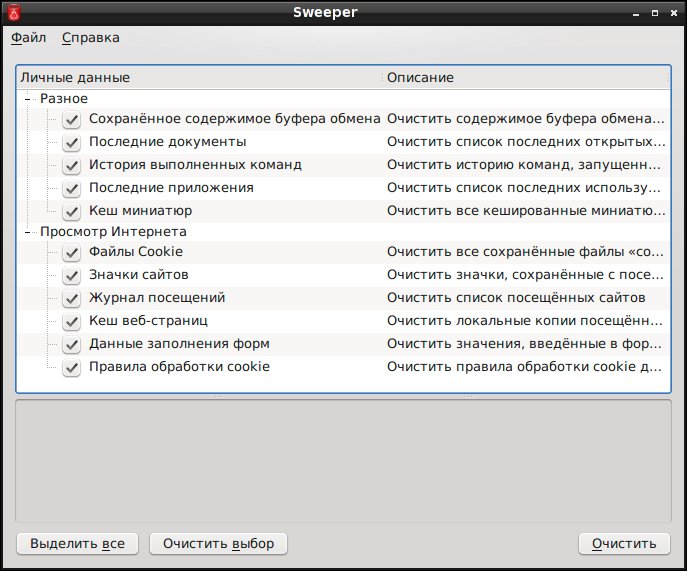Click description Очистить историю команд
The image size is (687, 571).
coord(524,165)
